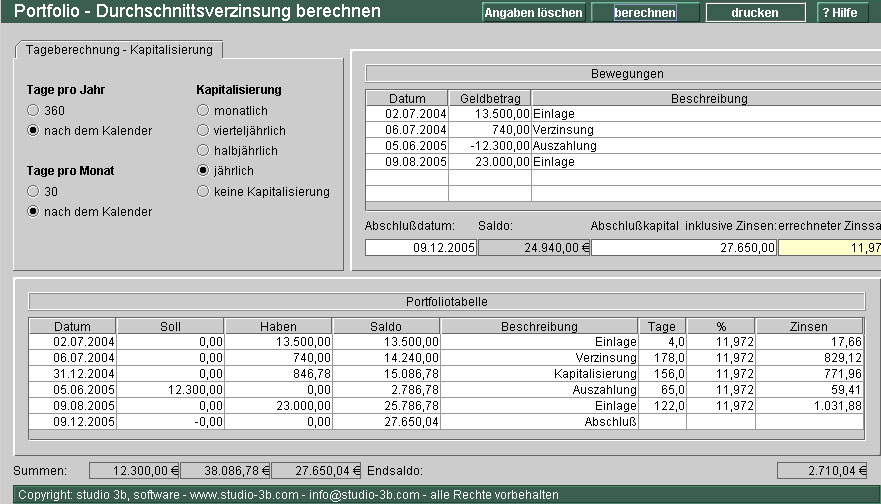Select 'jährlich' capitalization radio button
The height and width of the screenshot is (504, 881).
pos(203,171)
